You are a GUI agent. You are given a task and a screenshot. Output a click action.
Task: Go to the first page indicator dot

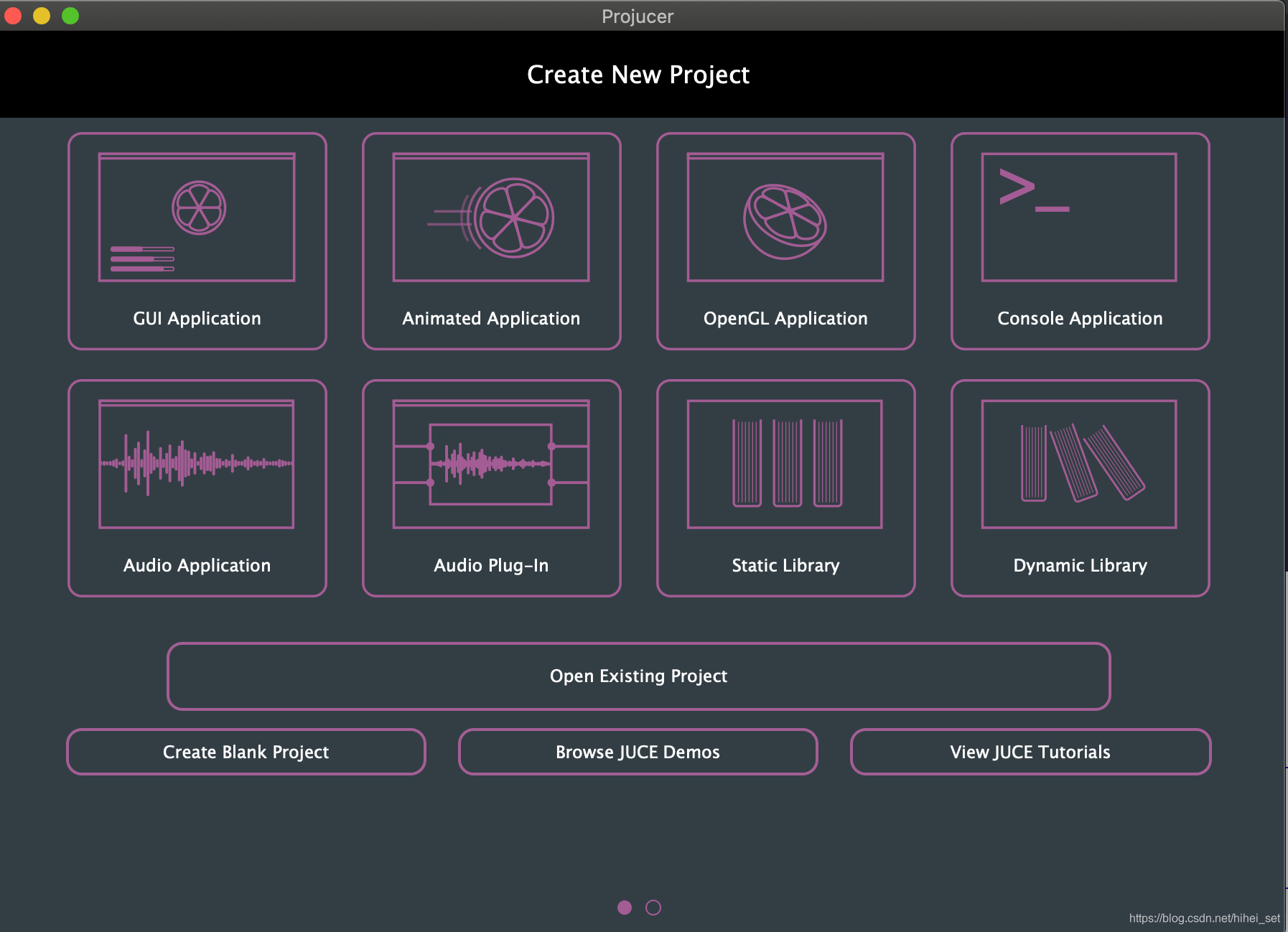(625, 908)
